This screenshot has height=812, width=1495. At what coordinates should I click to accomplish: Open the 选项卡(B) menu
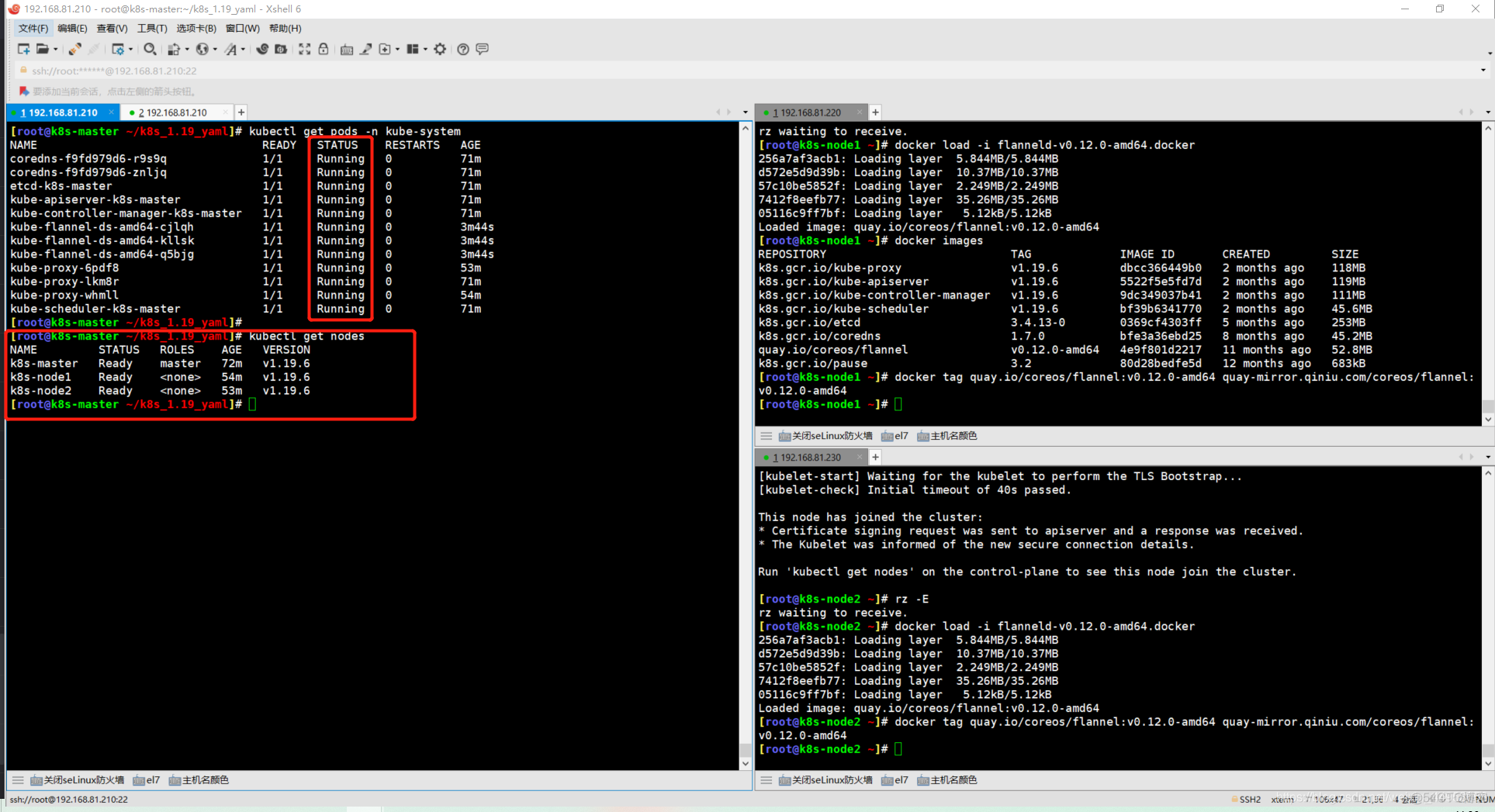196,29
